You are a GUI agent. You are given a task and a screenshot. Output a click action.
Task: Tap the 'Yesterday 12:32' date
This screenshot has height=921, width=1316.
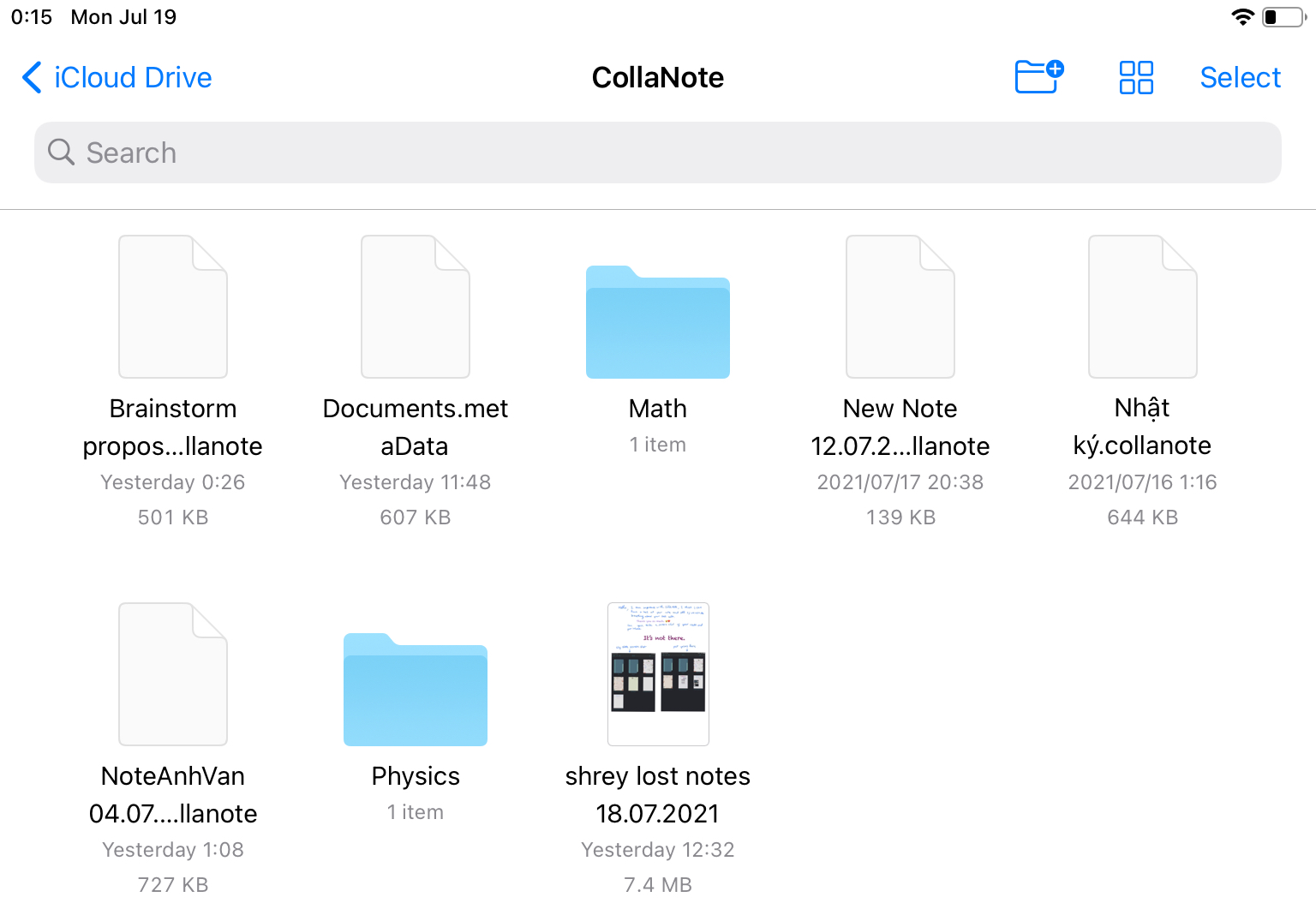coord(658,850)
